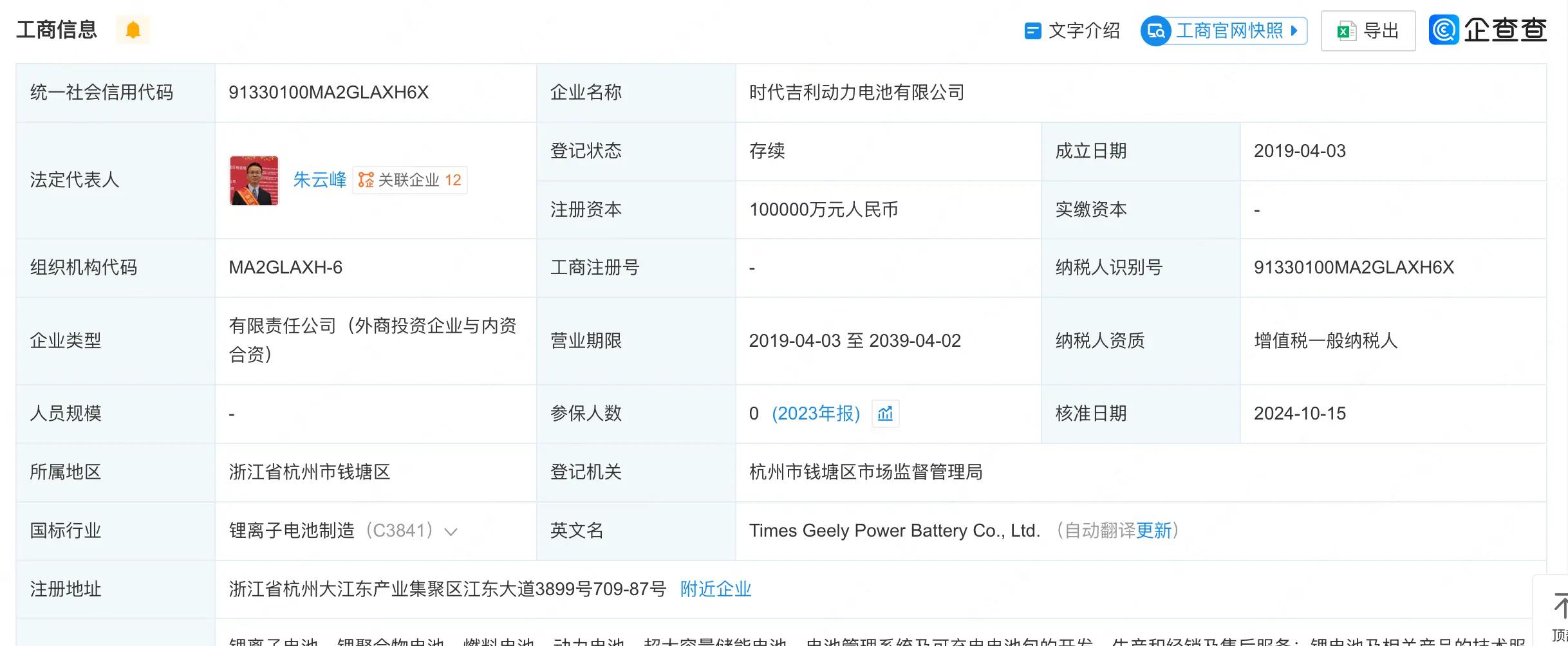Click the 企查查 logo

pos(1488,30)
